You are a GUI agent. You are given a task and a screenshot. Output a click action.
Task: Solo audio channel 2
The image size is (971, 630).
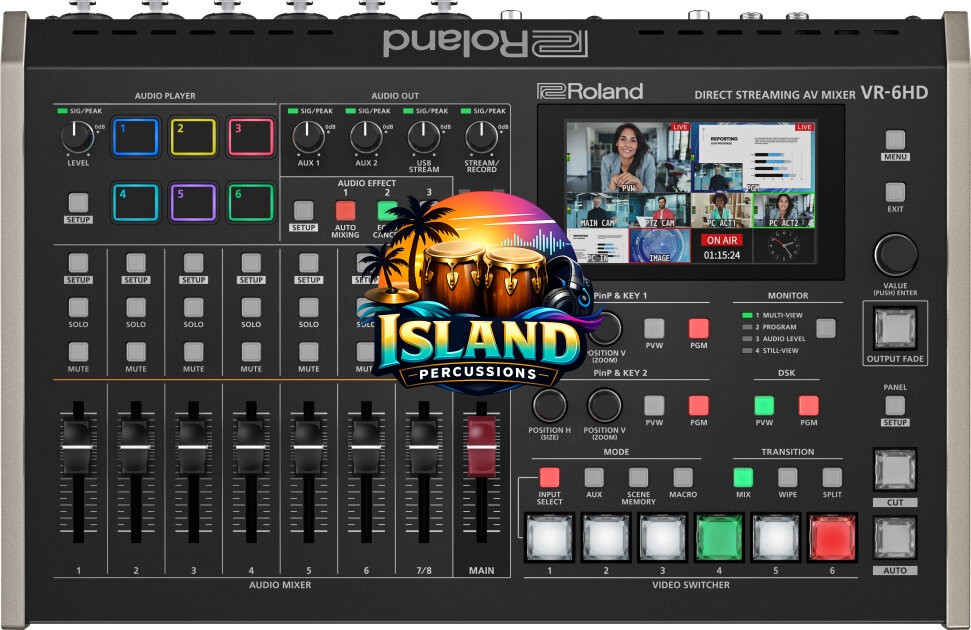(x=136, y=307)
